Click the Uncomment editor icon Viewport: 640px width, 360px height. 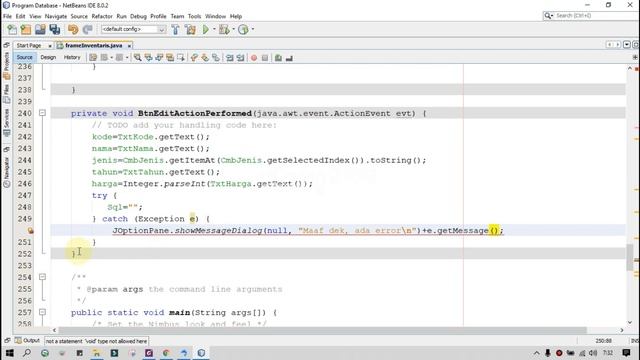pos(289,58)
